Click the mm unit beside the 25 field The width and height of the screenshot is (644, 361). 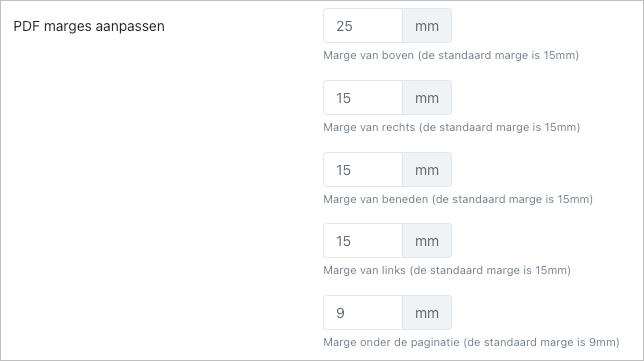tap(427, 26)
